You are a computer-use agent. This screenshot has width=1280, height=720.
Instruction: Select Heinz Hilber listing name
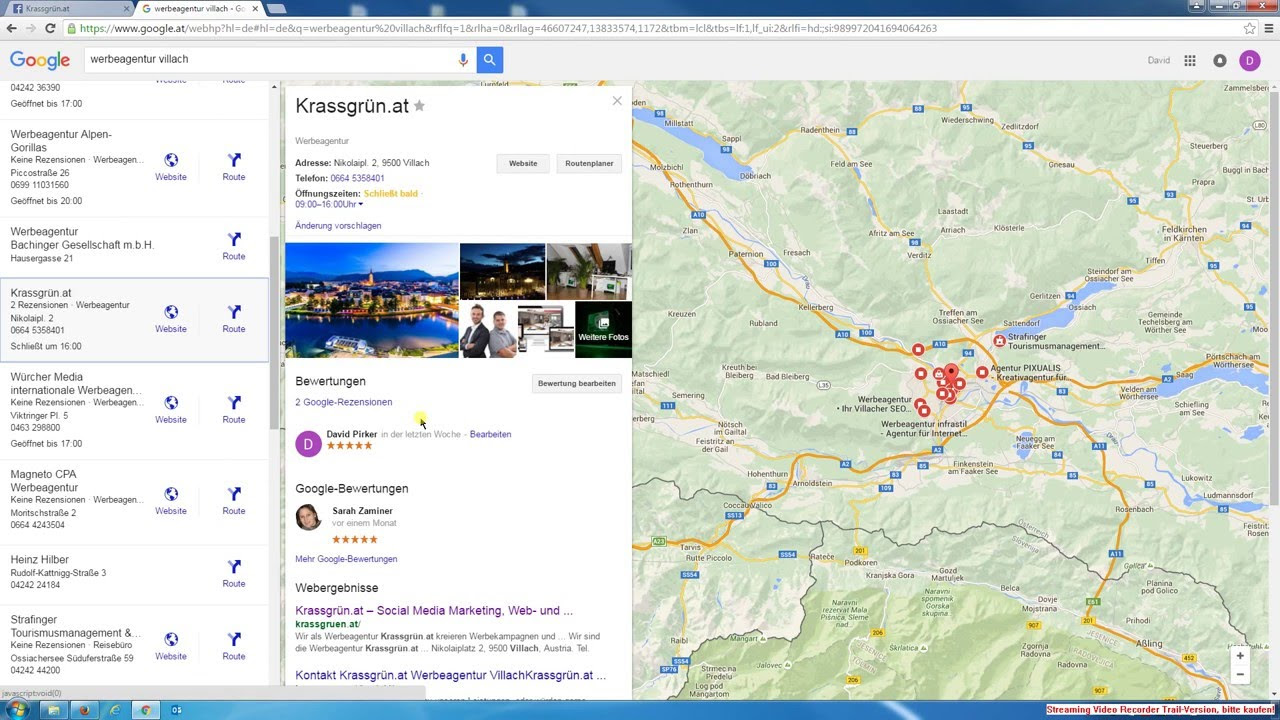40,560
